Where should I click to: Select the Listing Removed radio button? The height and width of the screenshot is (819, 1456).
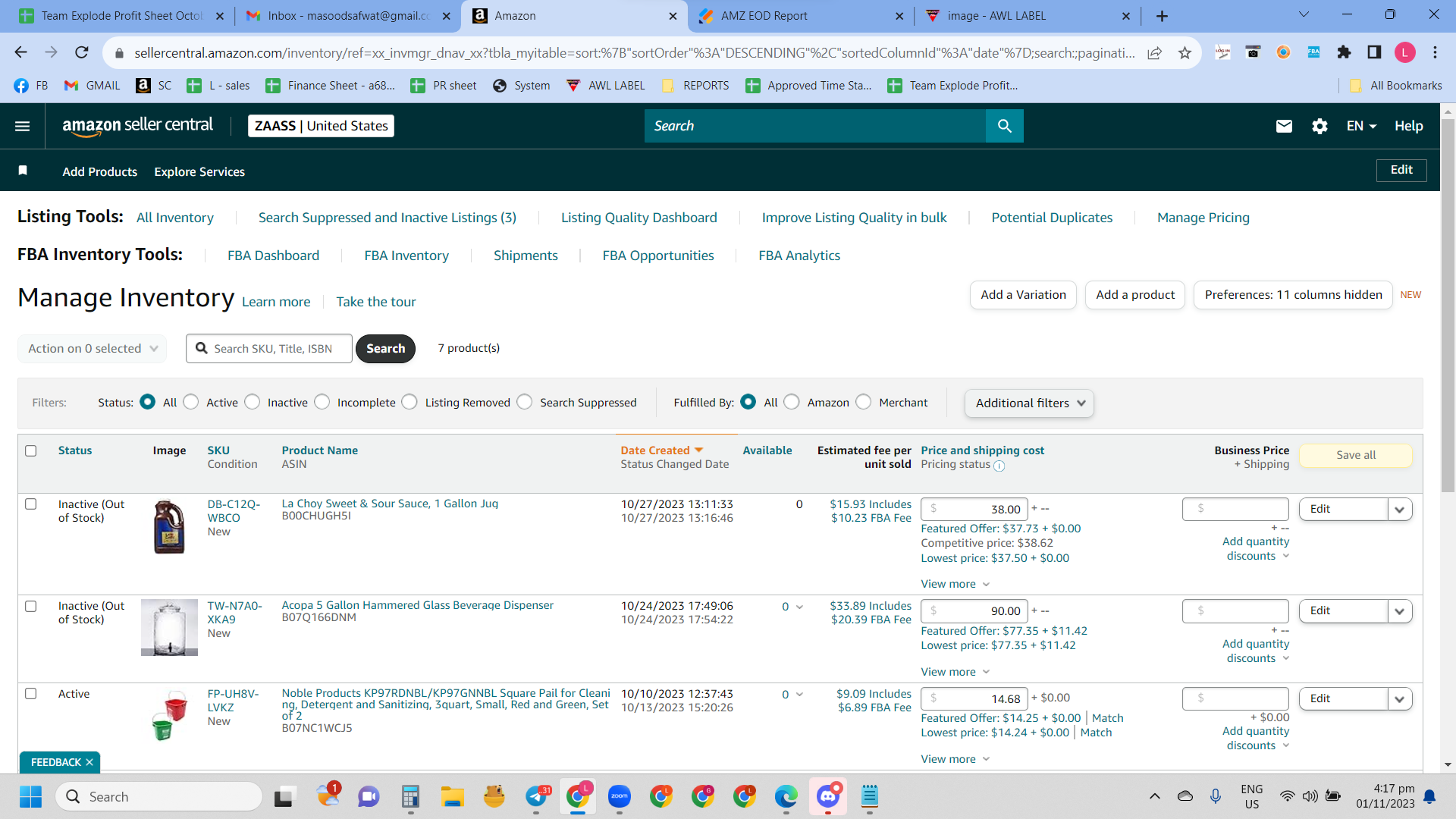[409, 402]
